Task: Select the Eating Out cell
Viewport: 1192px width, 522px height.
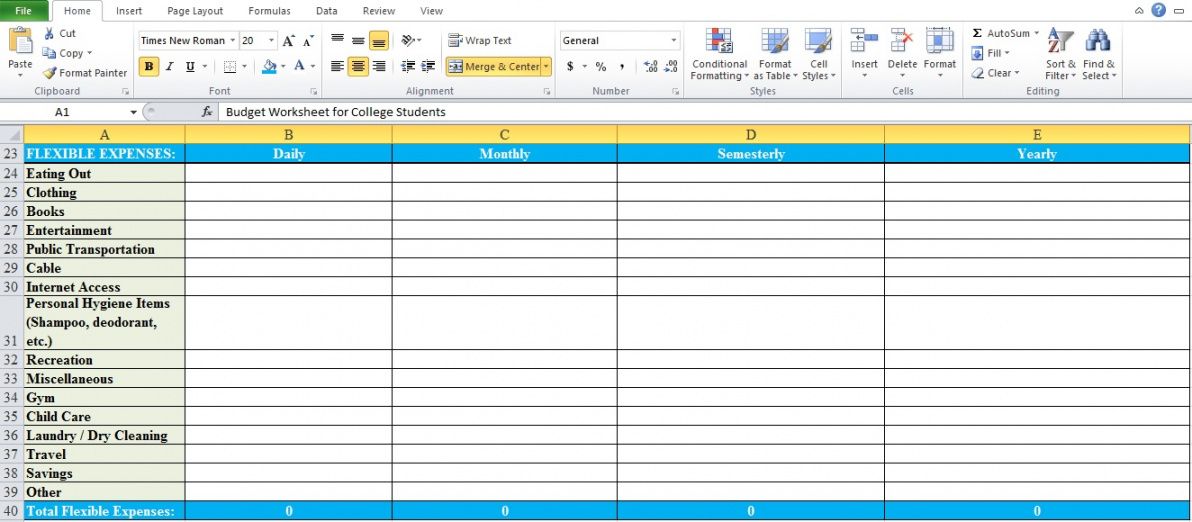Action: click(x=104, y=174)
